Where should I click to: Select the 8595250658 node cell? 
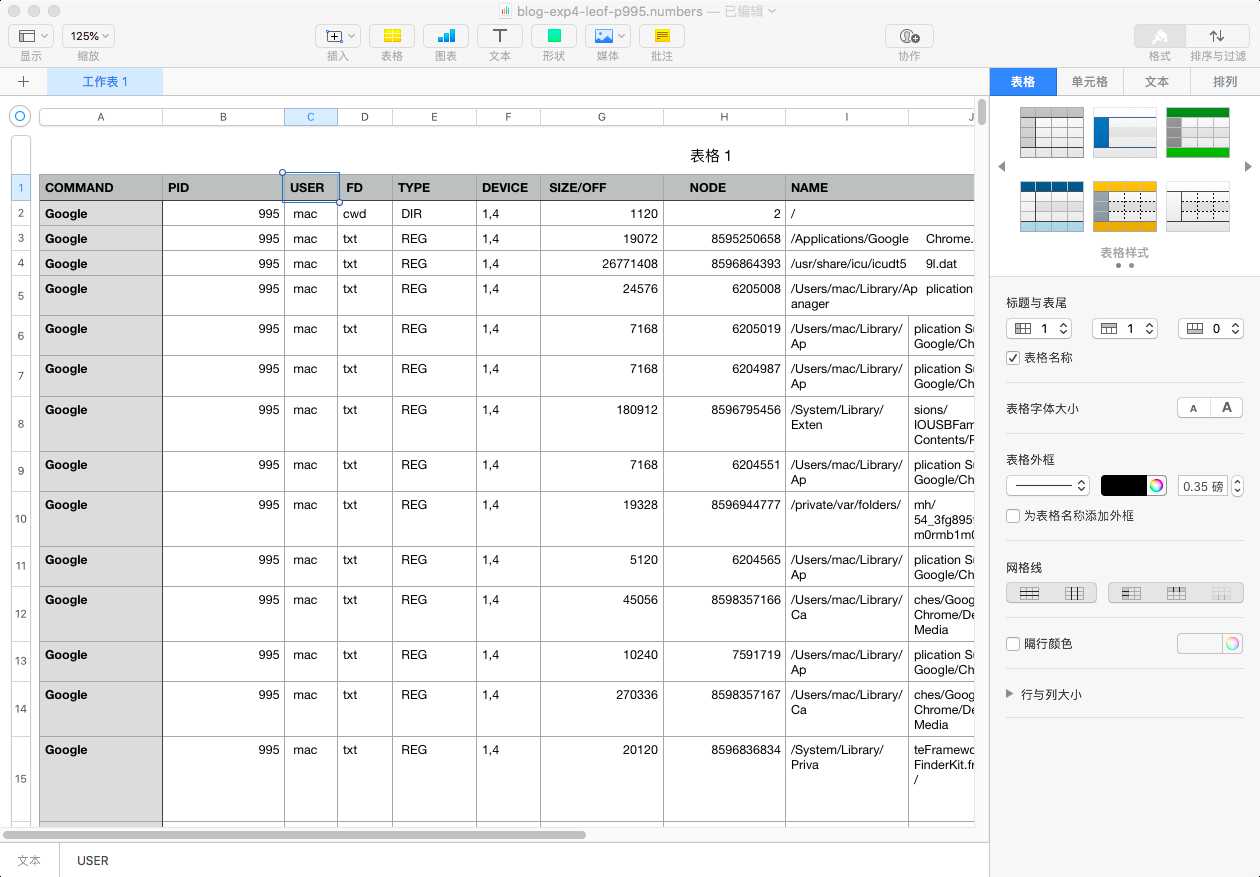tap(724, 239)
